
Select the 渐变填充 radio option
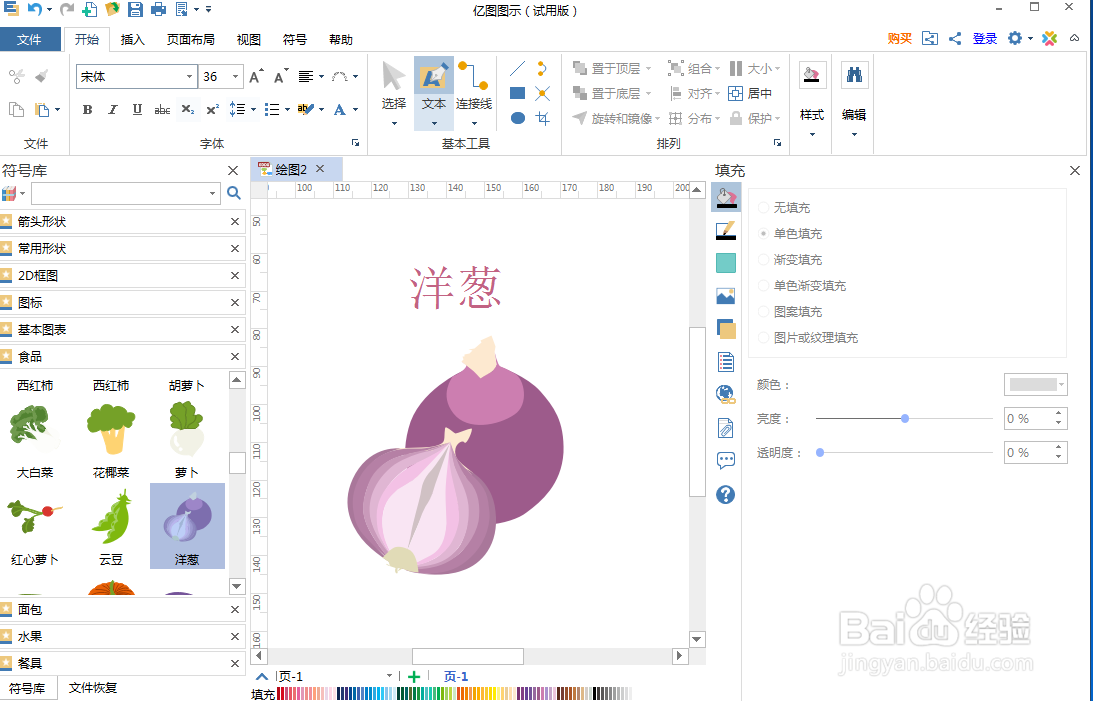(764, 260)
